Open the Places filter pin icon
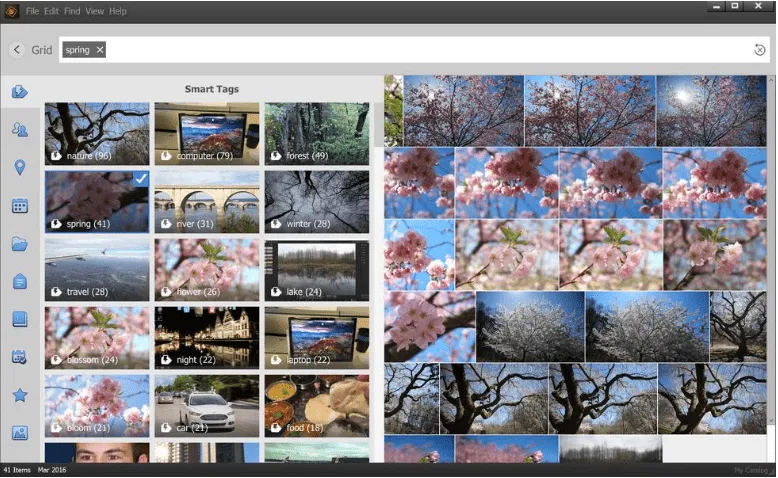Viewport: 778px width, 478px height. [19, 167]
